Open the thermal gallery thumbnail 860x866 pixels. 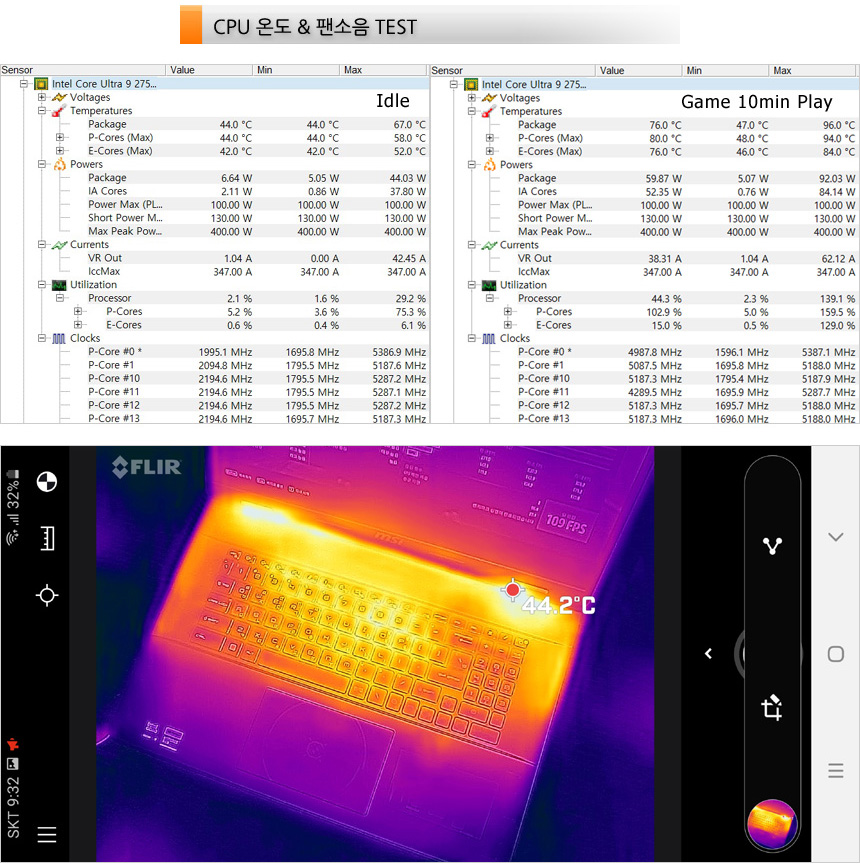point(771,824)
